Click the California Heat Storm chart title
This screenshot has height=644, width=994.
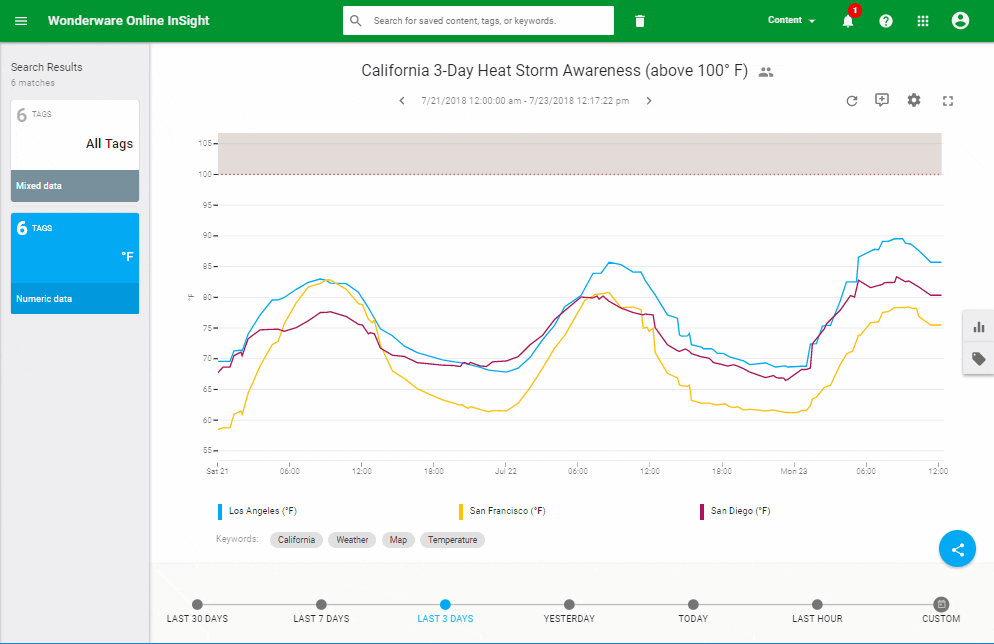555,70
